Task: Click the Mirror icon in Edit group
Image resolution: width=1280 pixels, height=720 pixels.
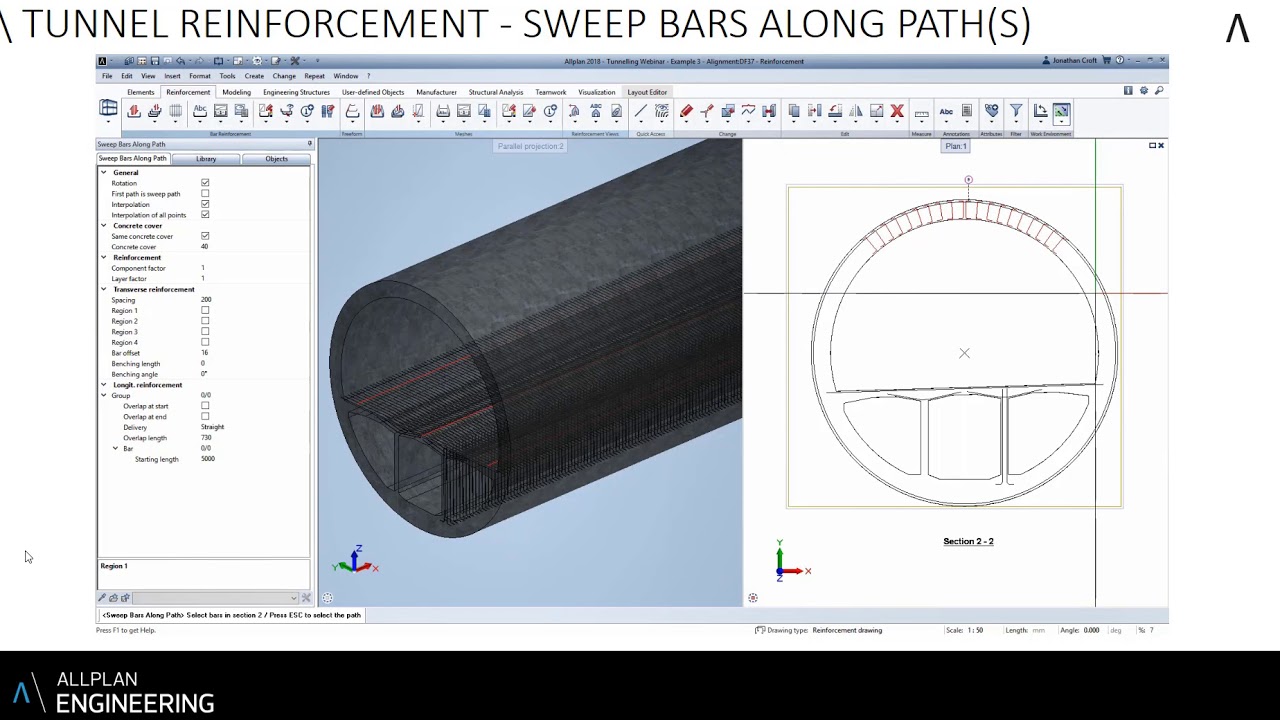Action: pos(855,111)
